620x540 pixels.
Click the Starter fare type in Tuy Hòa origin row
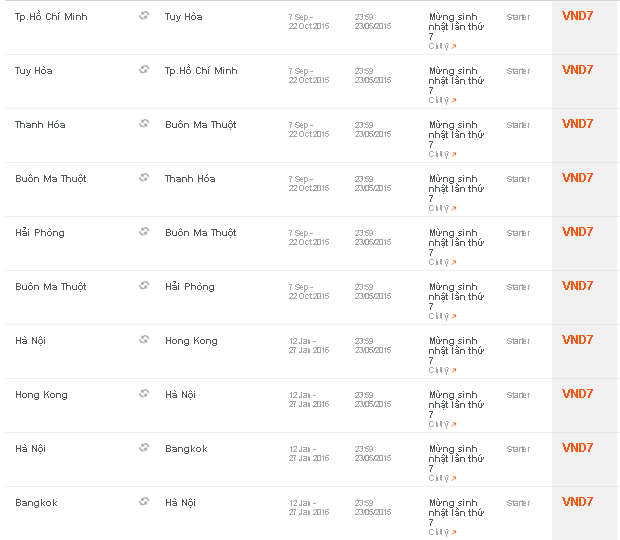(518, 71)
